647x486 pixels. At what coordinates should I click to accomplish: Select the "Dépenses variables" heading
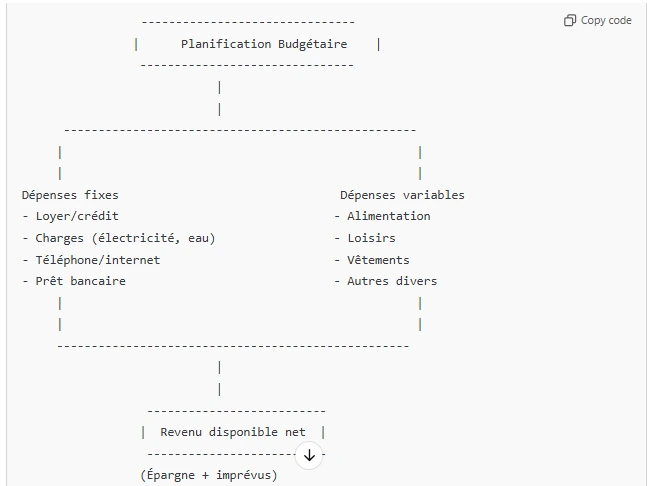[x=402, y=195]
